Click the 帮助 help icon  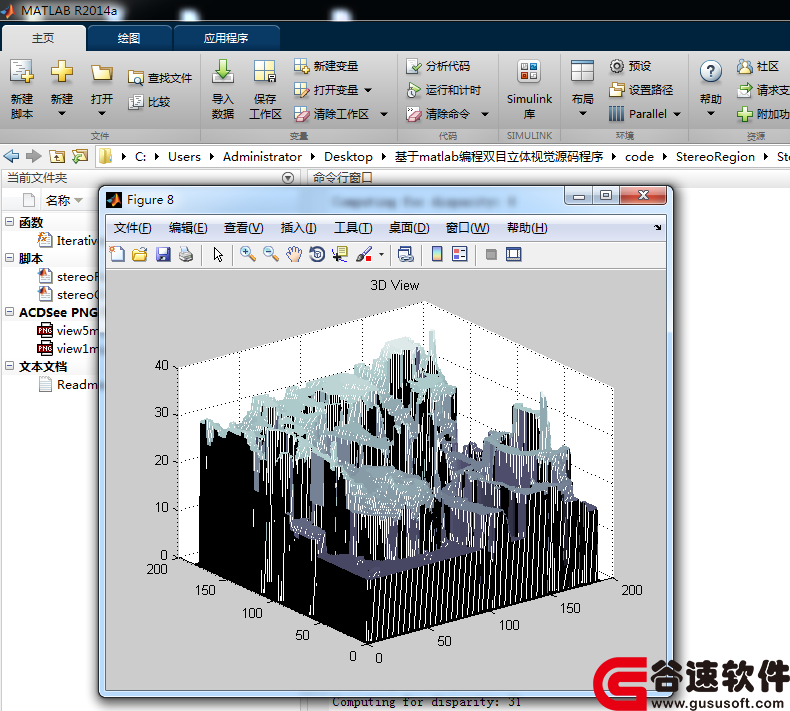(x=710, y=72)
